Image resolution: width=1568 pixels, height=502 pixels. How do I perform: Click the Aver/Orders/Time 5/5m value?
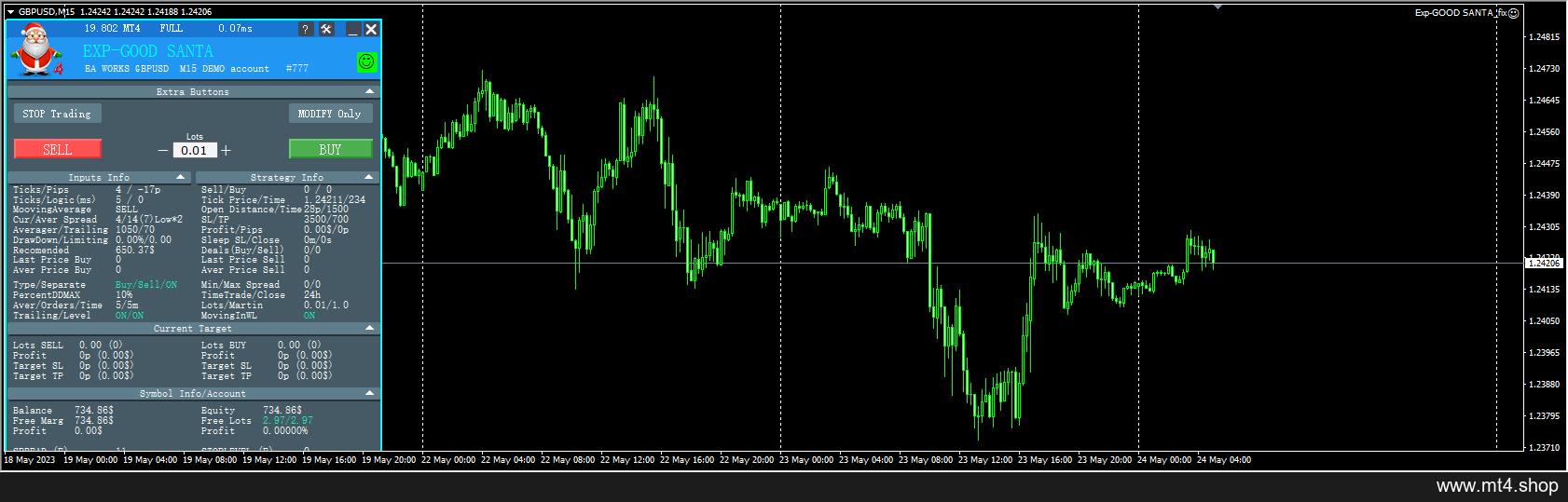tap(127, 305)
